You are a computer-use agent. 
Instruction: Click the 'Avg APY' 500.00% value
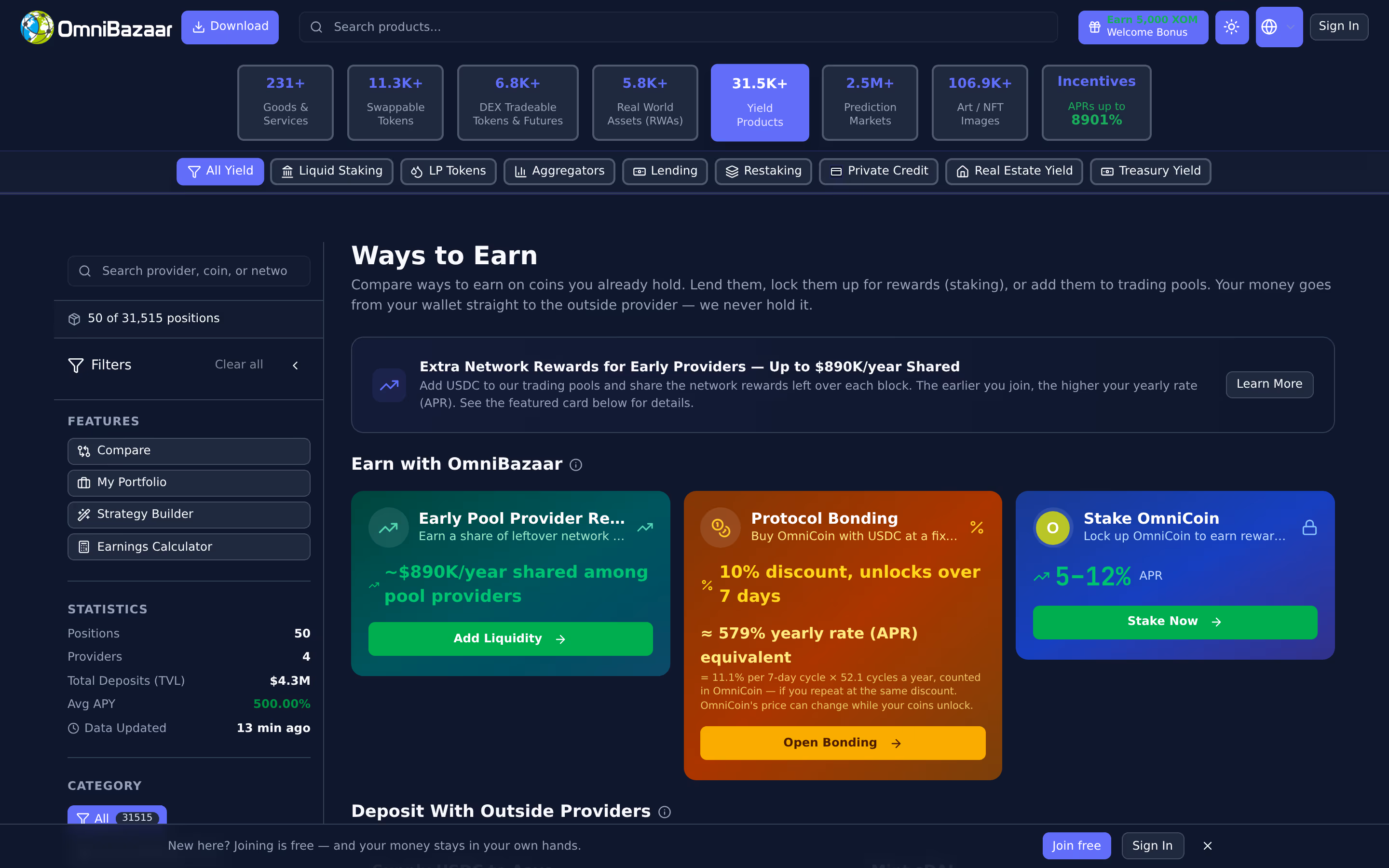281,705
